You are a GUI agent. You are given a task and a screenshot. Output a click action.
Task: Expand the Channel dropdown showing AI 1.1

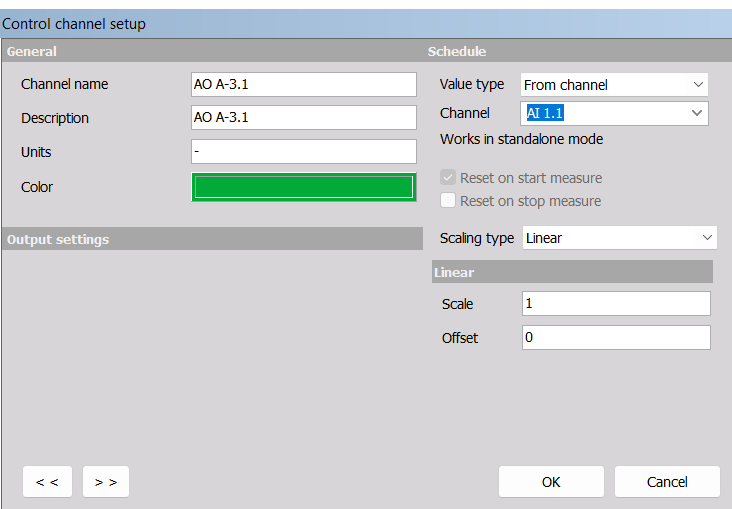614,113
